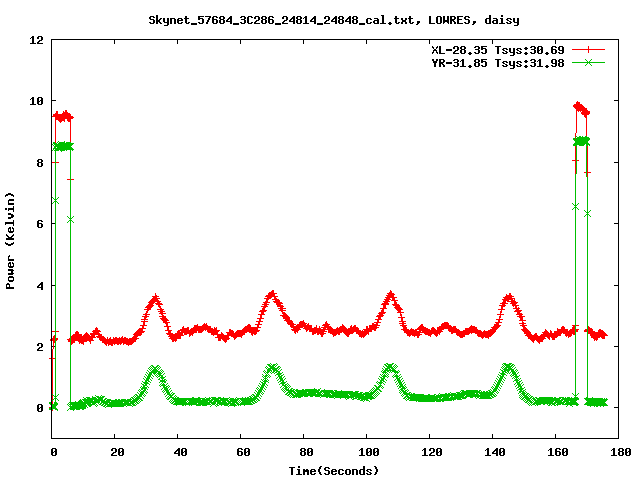Click x-axis tick label 180
The image size is (640, 480).
620,452
